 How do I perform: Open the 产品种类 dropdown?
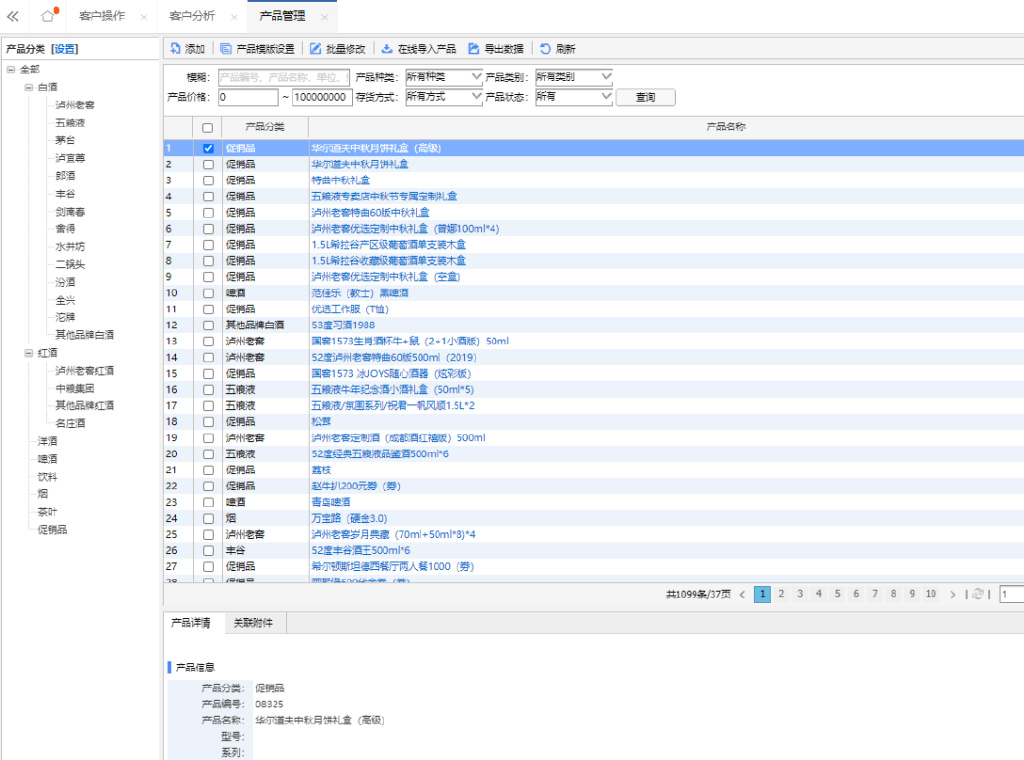[x=444, y=77]
